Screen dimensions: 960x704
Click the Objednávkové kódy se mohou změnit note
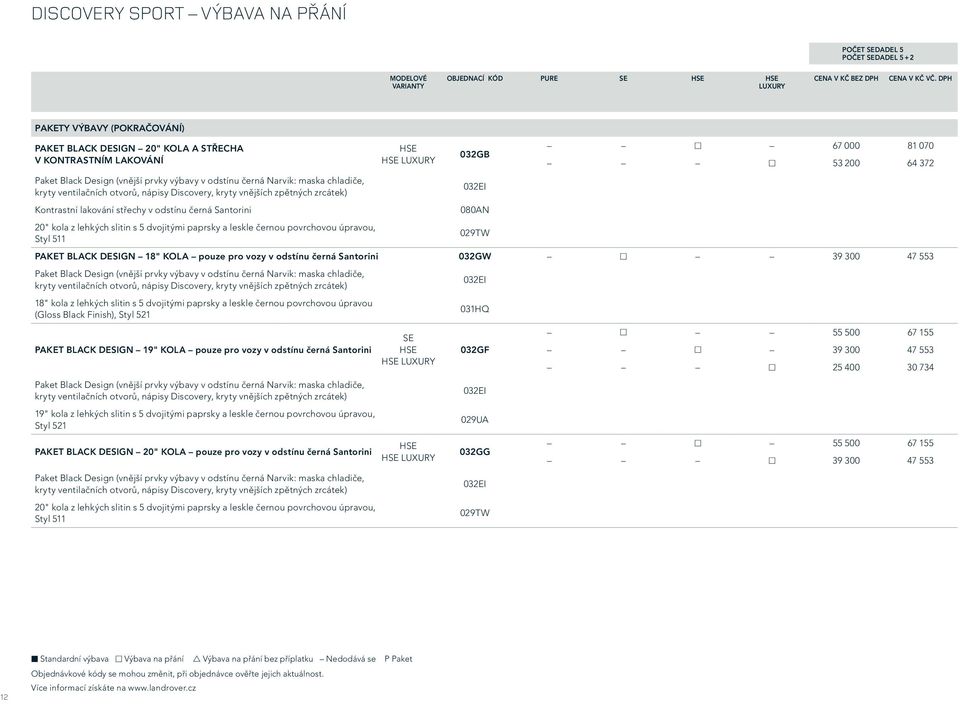tap(178, 674)
